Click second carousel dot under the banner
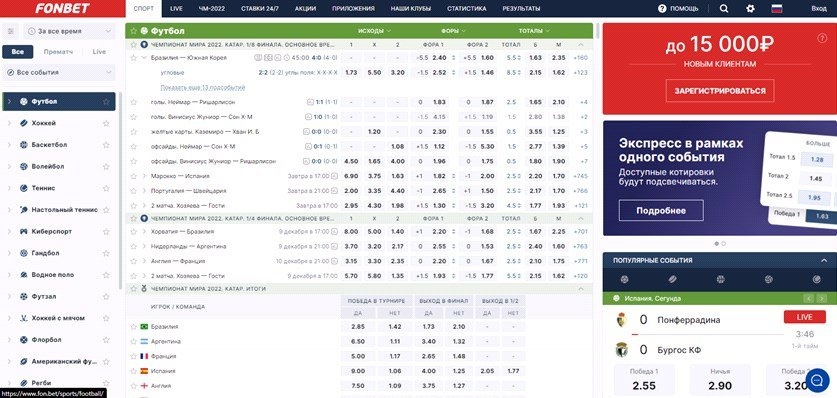This screenshot has height=398, width=837. (723, 243)
